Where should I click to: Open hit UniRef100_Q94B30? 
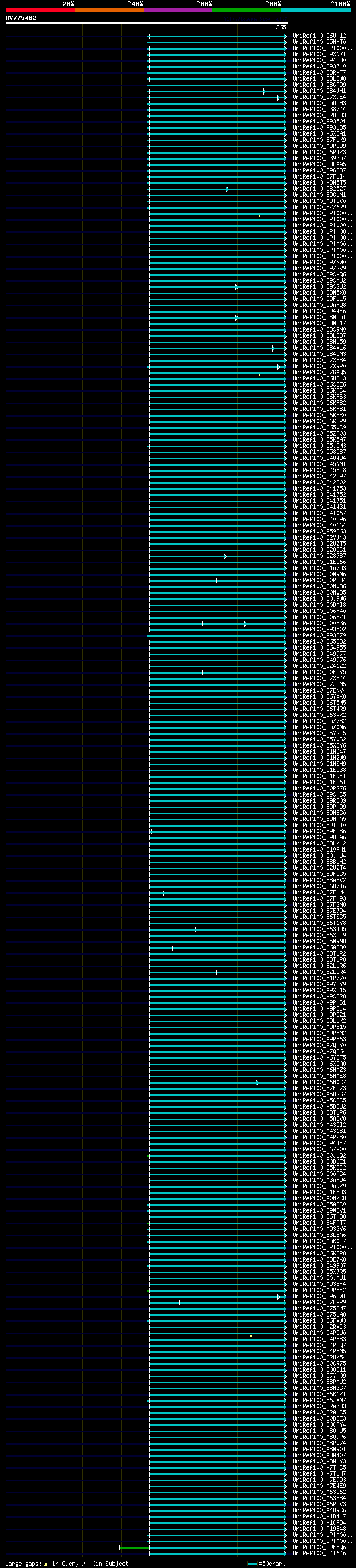pyautogui.click(x=319, y=60)
